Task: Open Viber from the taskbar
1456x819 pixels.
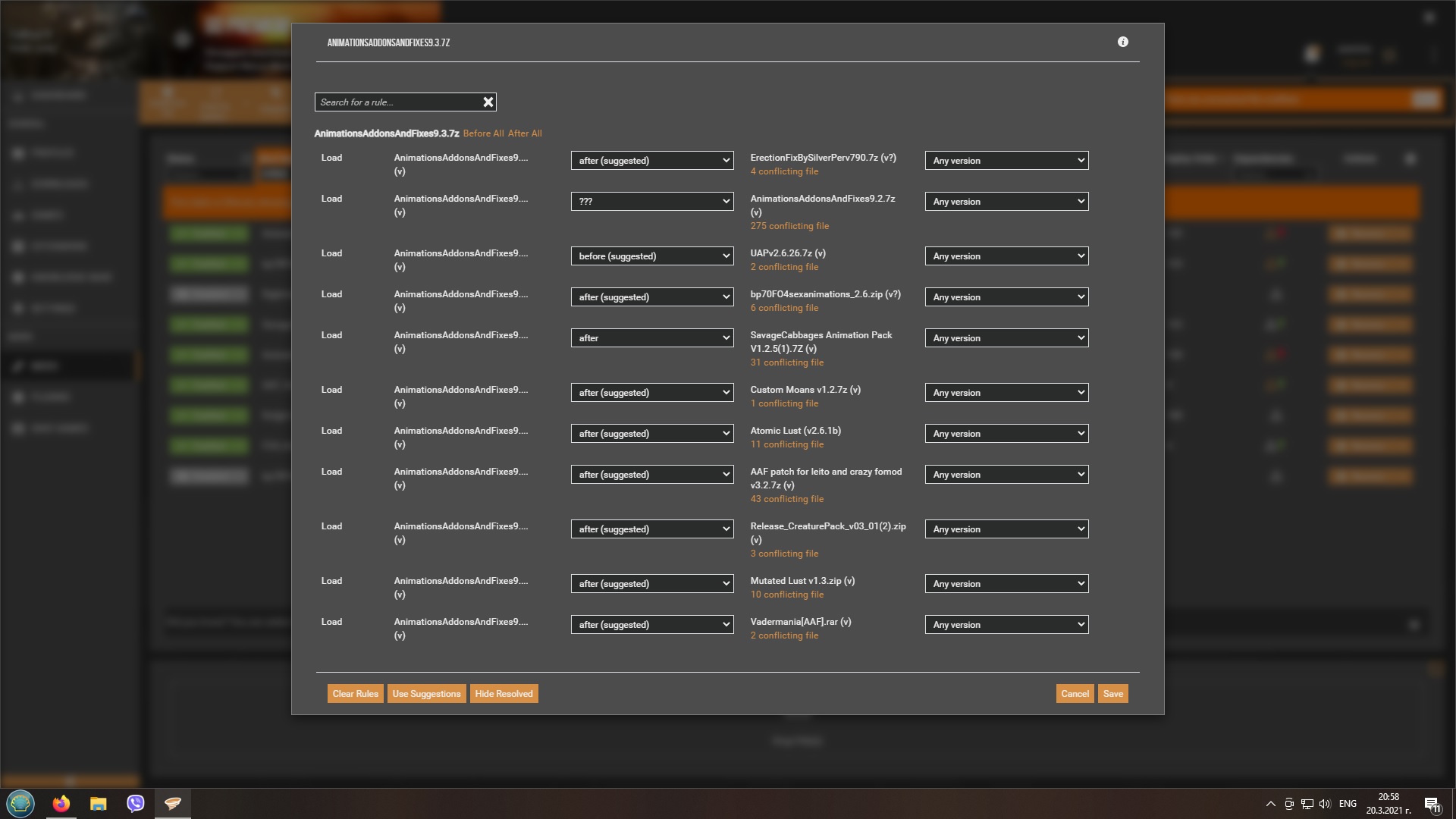Action: tap(136, 804)
